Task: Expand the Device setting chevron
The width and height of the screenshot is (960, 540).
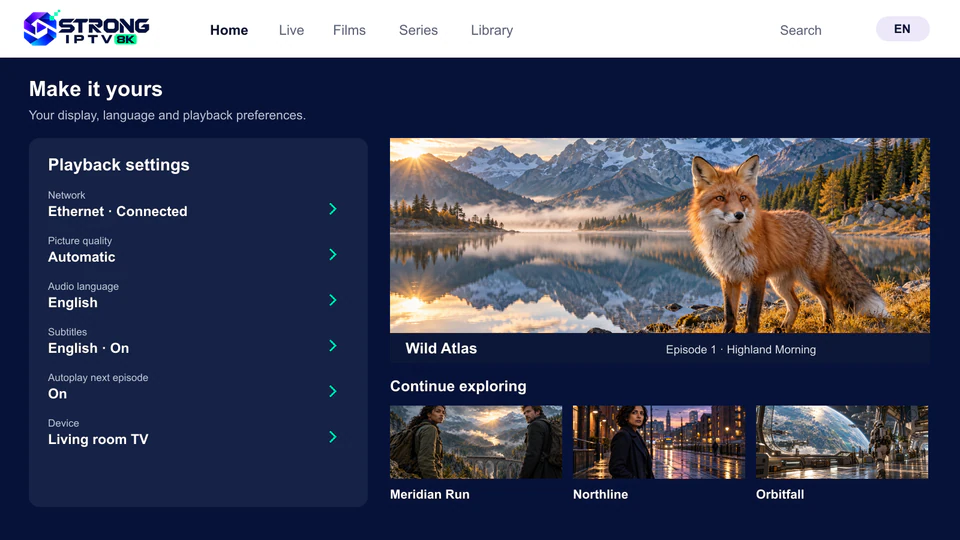Action: (x=333, y=437)
